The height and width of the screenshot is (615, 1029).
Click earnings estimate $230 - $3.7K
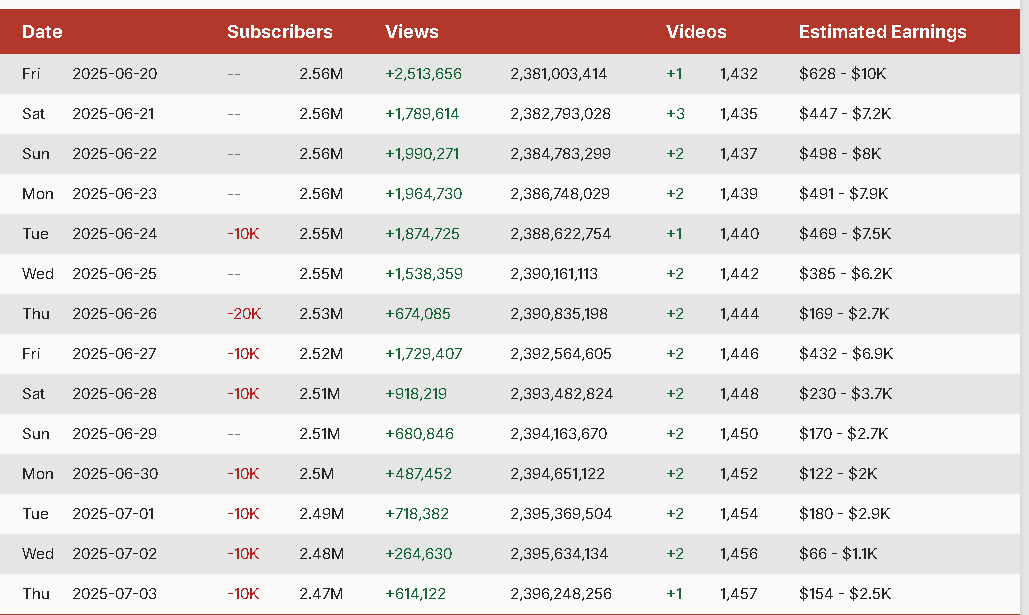pyautogui.click(x=845, y=394)
